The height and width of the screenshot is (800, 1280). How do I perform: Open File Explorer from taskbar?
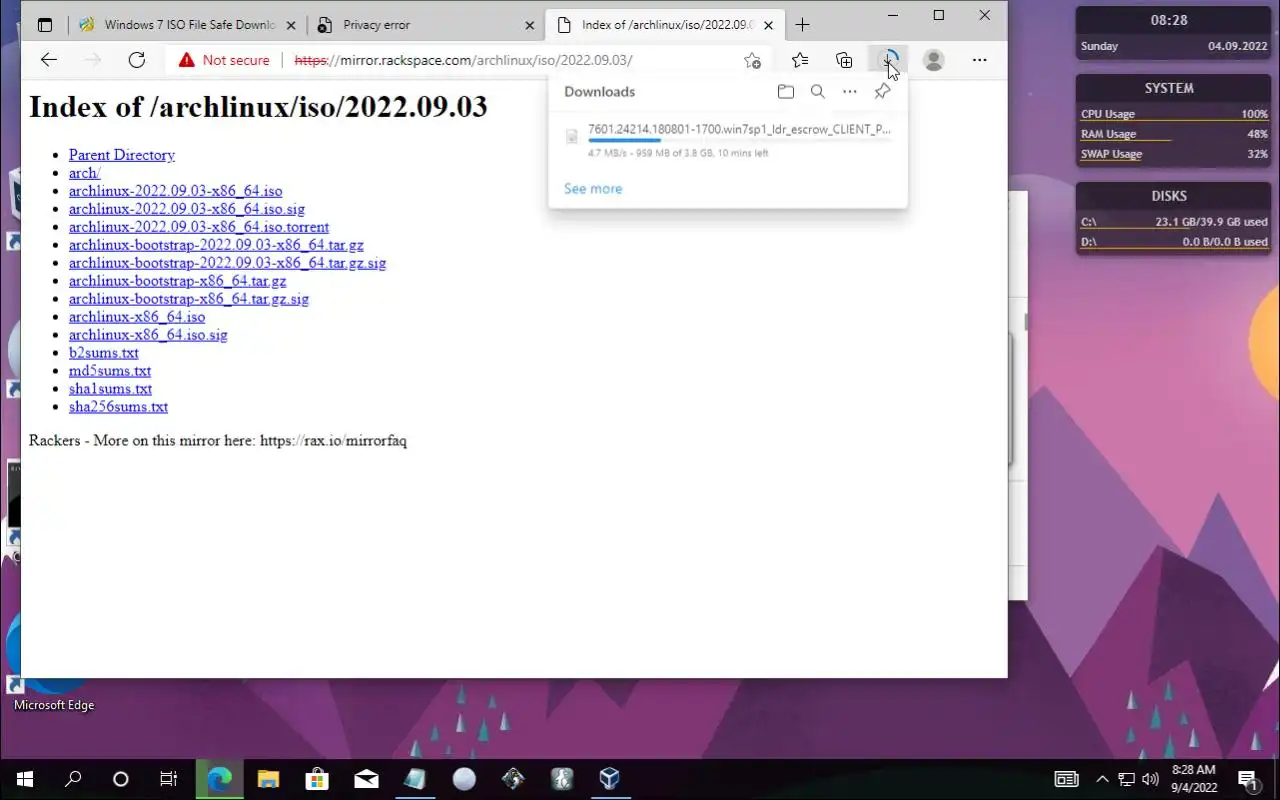268,779
